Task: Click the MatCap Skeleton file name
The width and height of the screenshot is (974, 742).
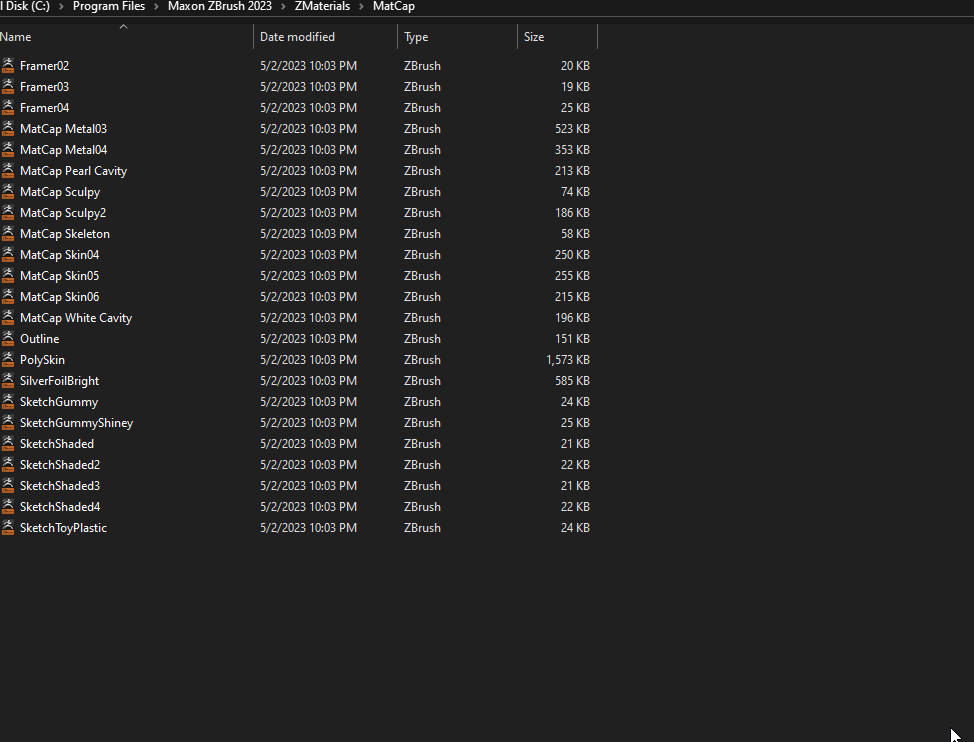Action: tap(65, 233)
